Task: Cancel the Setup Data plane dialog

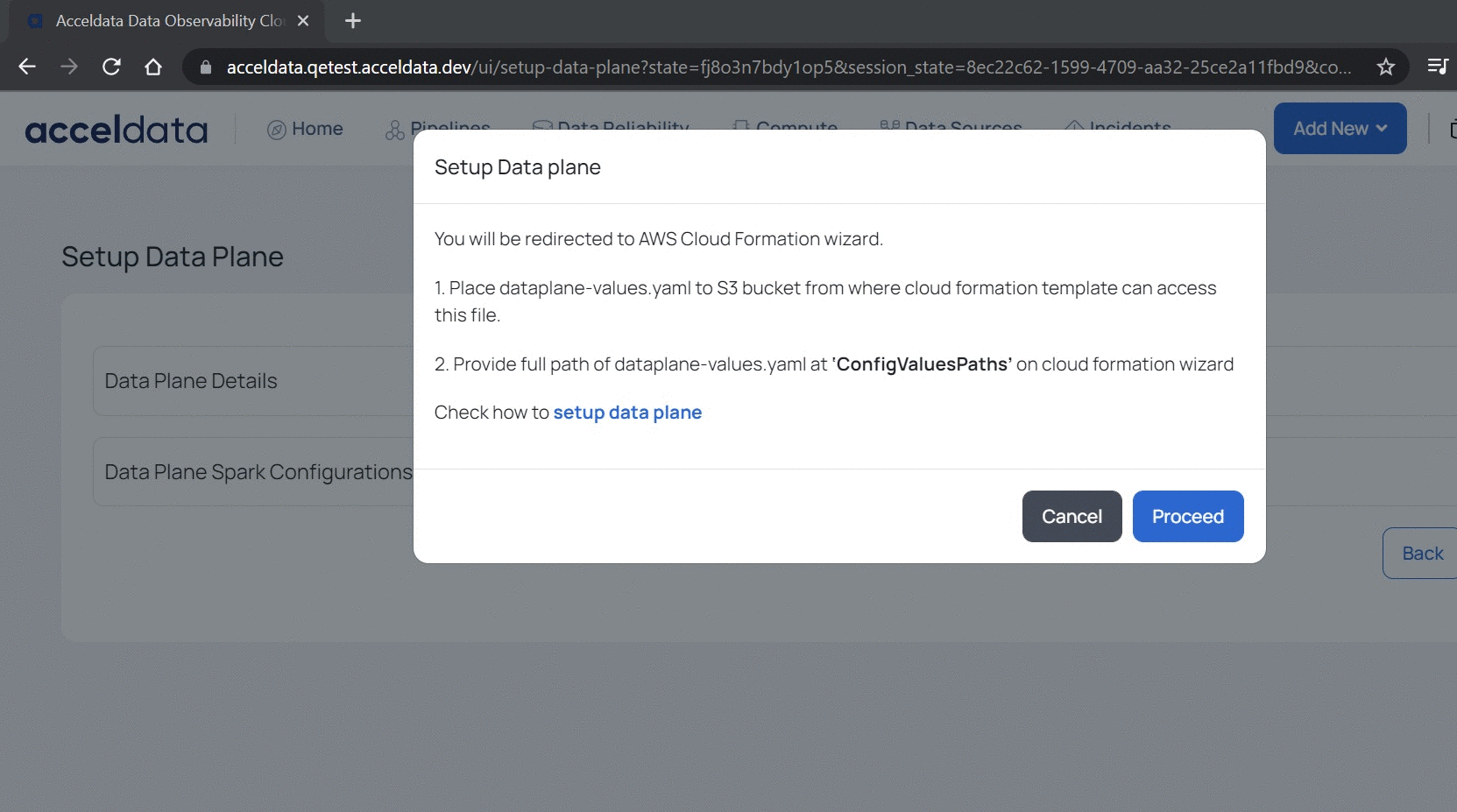Action: pyautogui.click(x=1072, y=517)
